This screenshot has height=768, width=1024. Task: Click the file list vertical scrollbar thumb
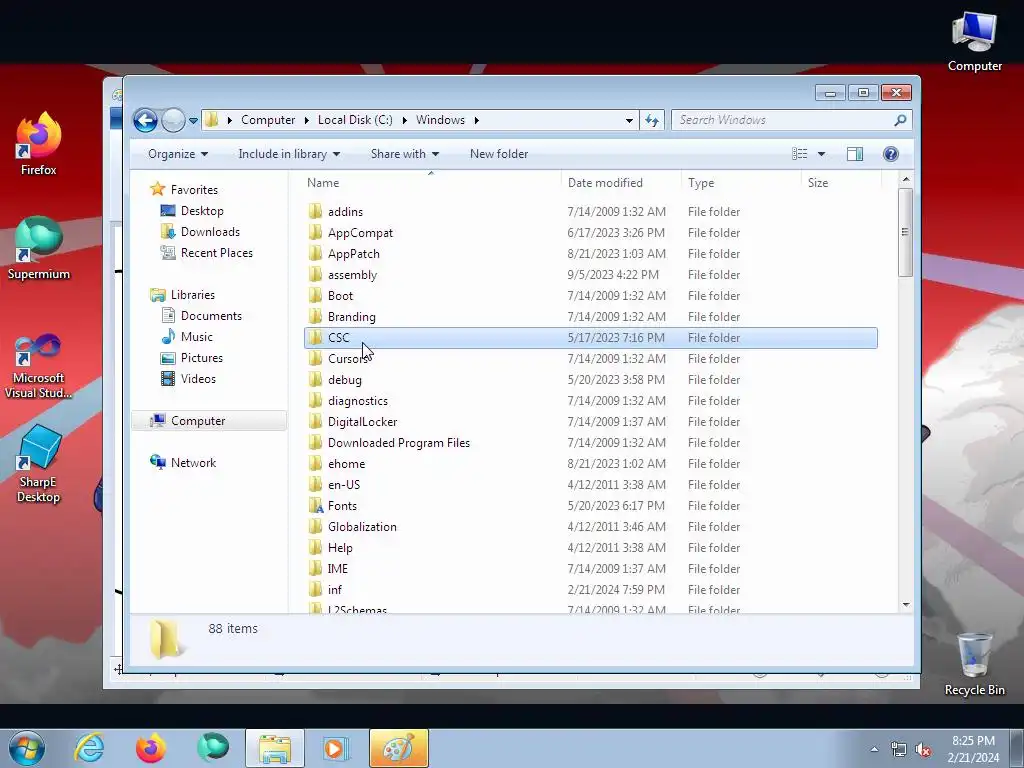tap(905, 232)
